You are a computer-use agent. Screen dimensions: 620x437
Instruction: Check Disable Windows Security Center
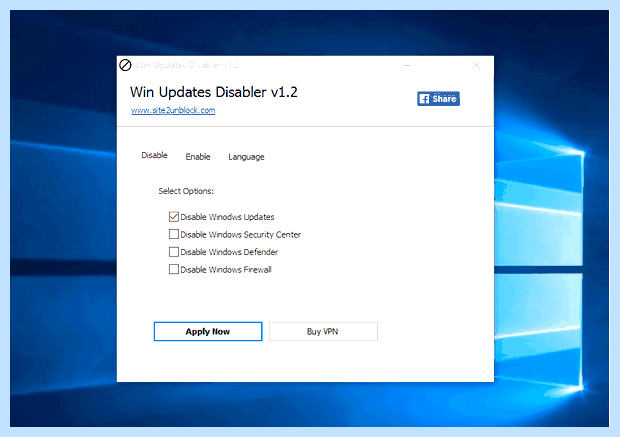[174, 234]
